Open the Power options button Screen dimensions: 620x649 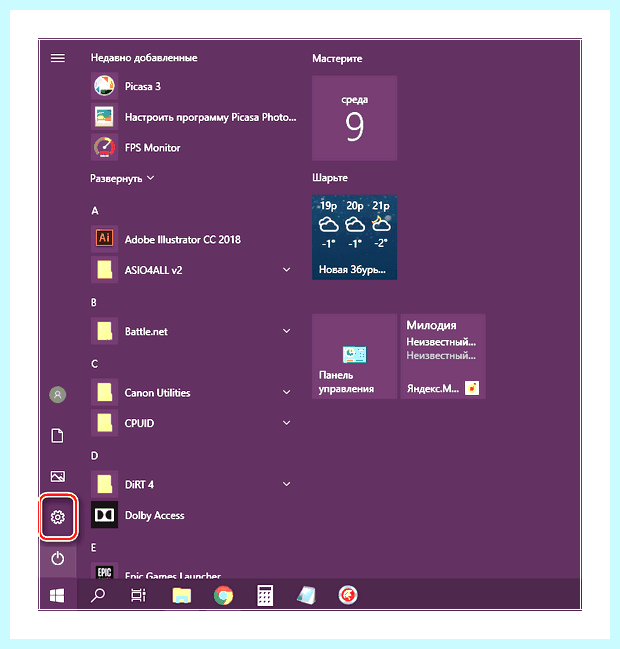pos(58,558)
